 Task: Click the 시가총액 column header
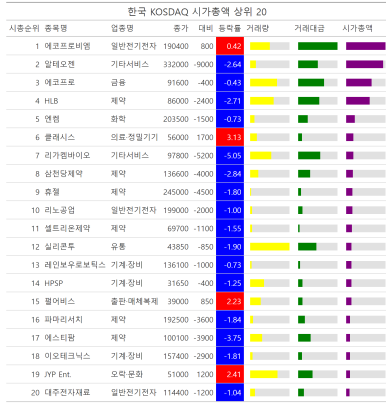[x=357, y=28]
